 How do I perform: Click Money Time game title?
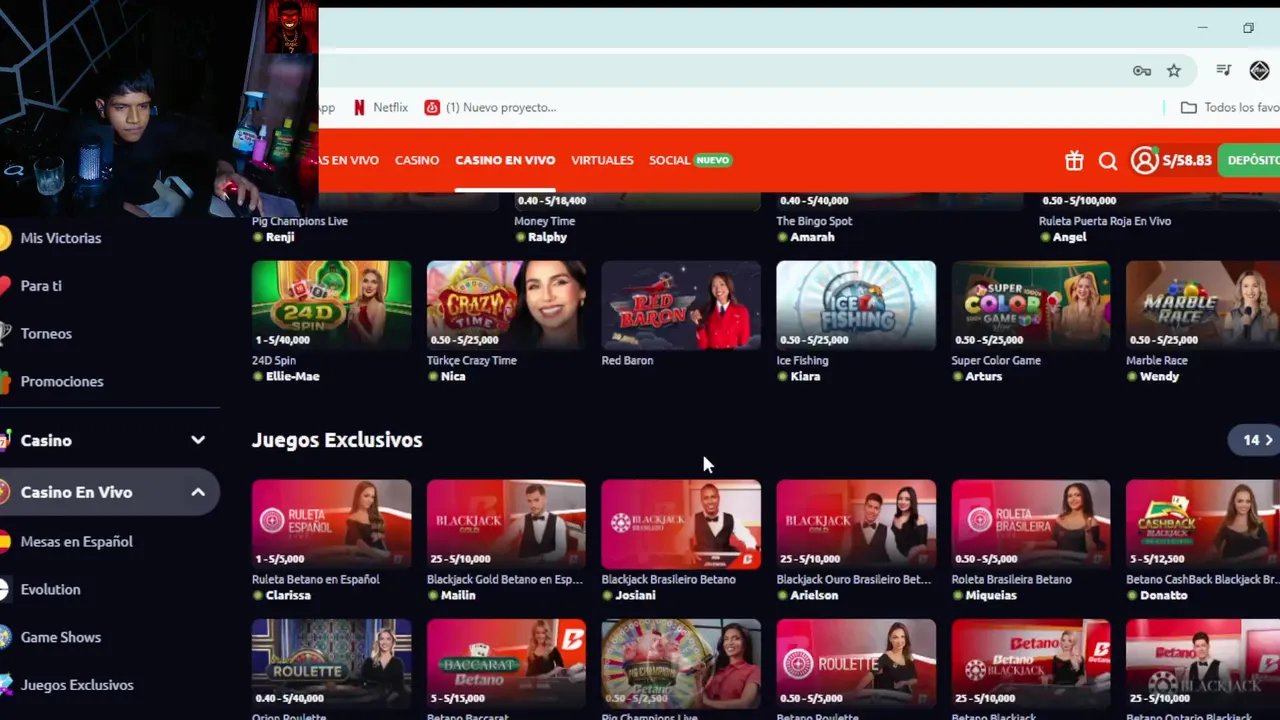(545, 221)
